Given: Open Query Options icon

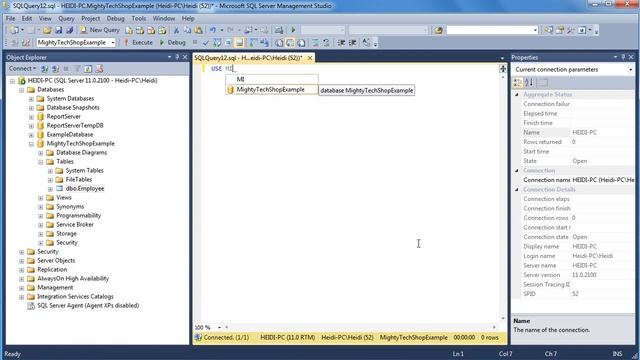Looking at the screenshot, I should point(228,42).
